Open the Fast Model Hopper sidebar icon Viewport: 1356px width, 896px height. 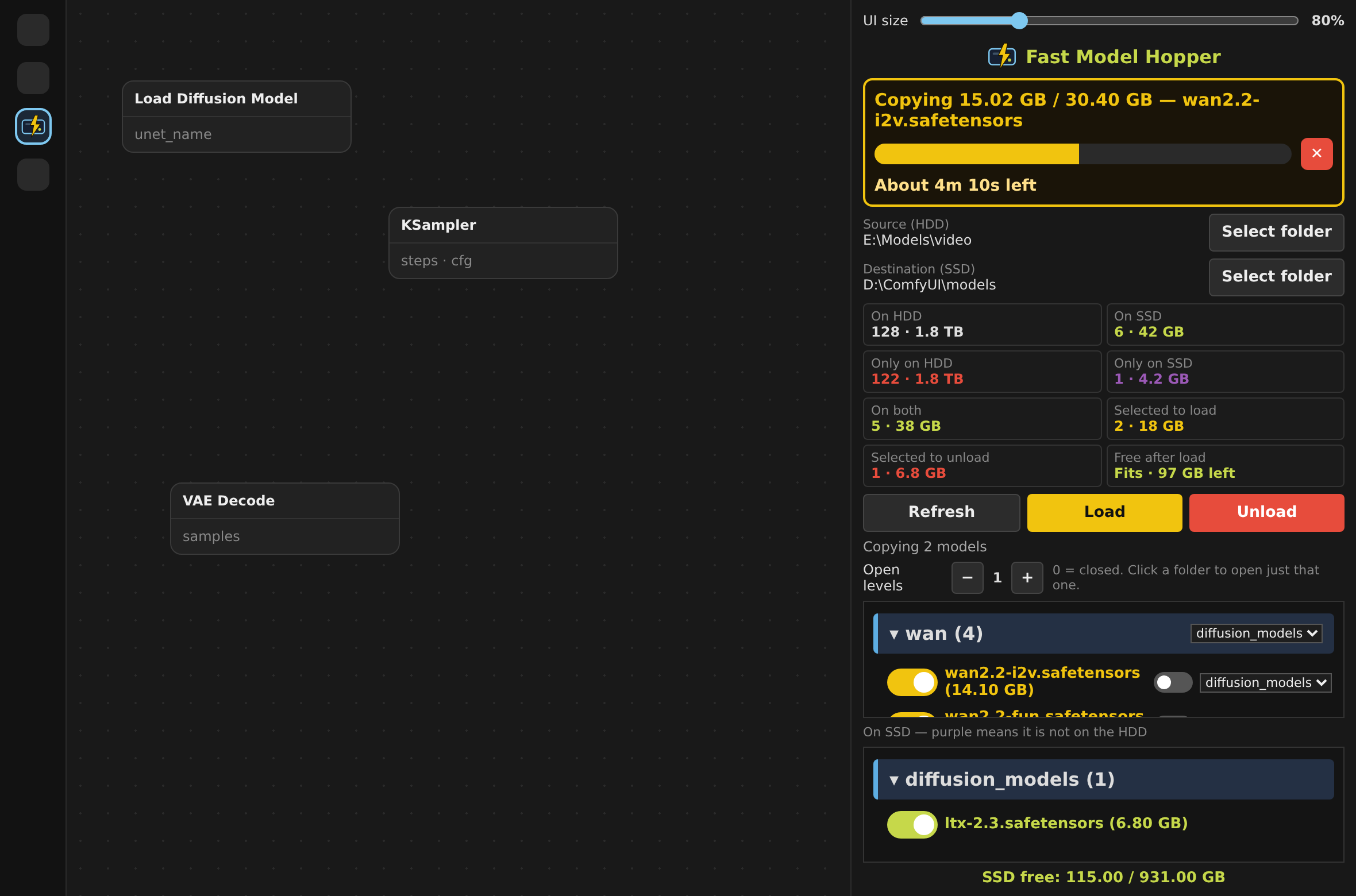(x=33, y=126)
